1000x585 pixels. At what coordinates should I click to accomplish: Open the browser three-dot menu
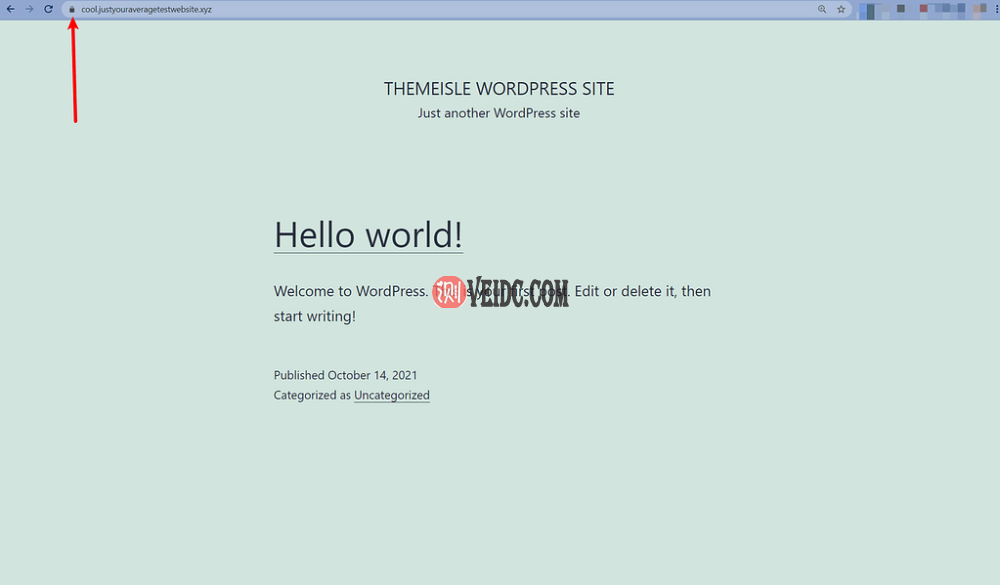996,9
